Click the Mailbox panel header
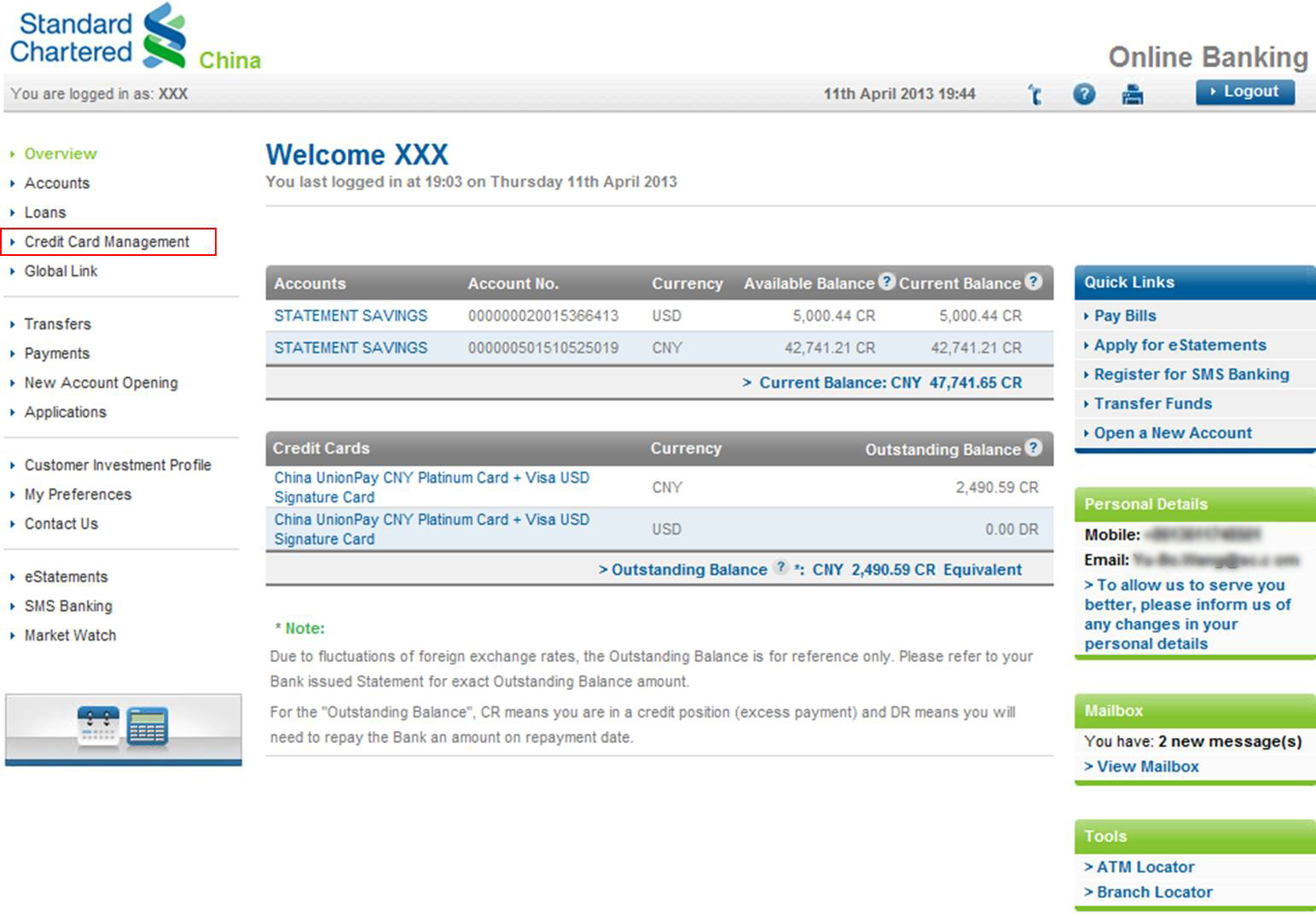Viewport: 1316px width, 917px height. click(x=1194, y=711)
